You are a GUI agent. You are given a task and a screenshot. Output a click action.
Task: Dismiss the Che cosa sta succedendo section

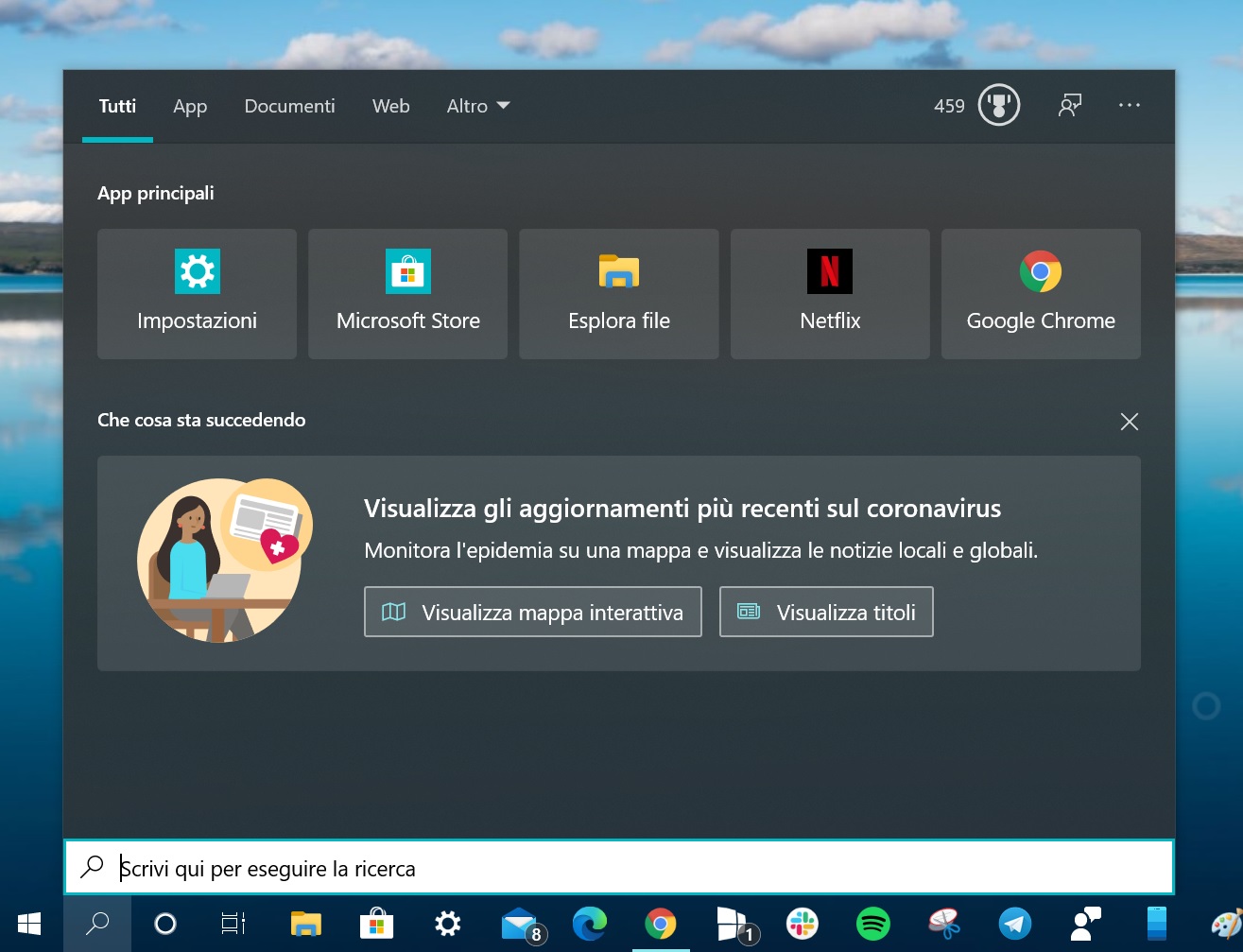[x=1129, y=422]
